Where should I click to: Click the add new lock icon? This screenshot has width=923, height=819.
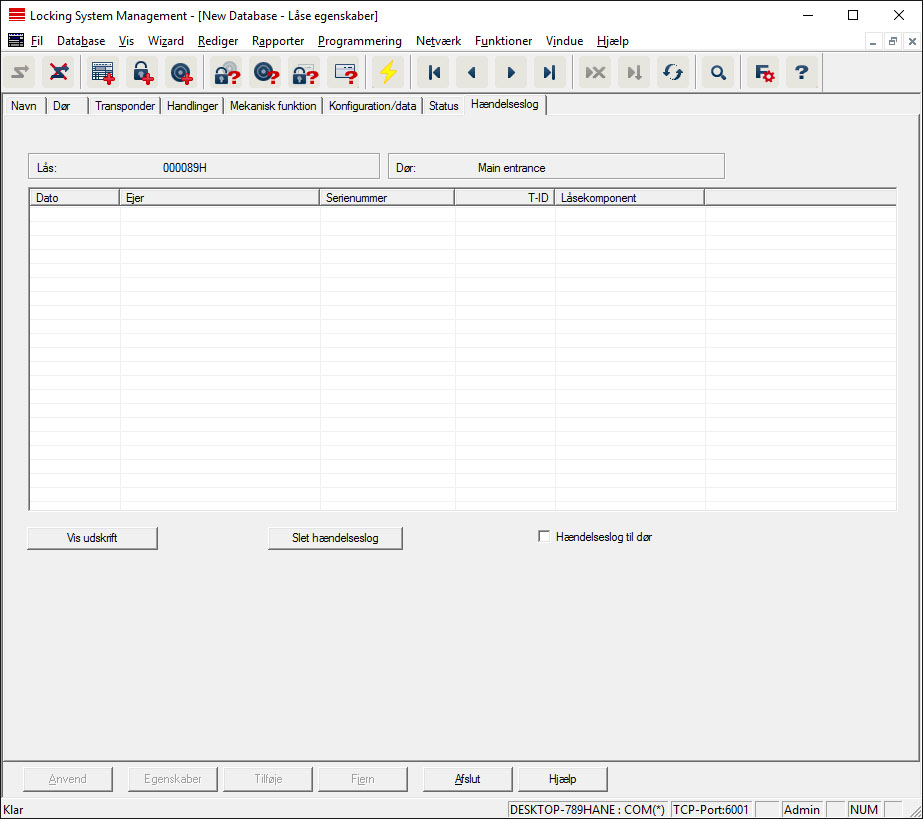[142, 73]
